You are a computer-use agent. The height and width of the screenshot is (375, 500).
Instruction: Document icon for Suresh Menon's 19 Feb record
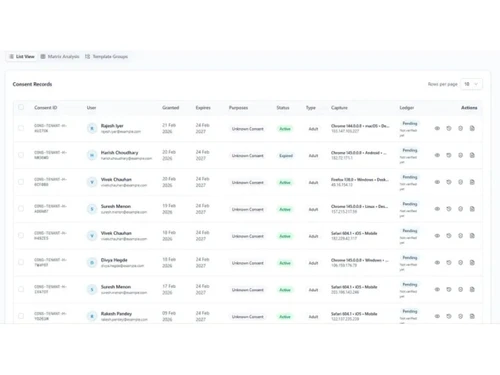pos(472,209)
